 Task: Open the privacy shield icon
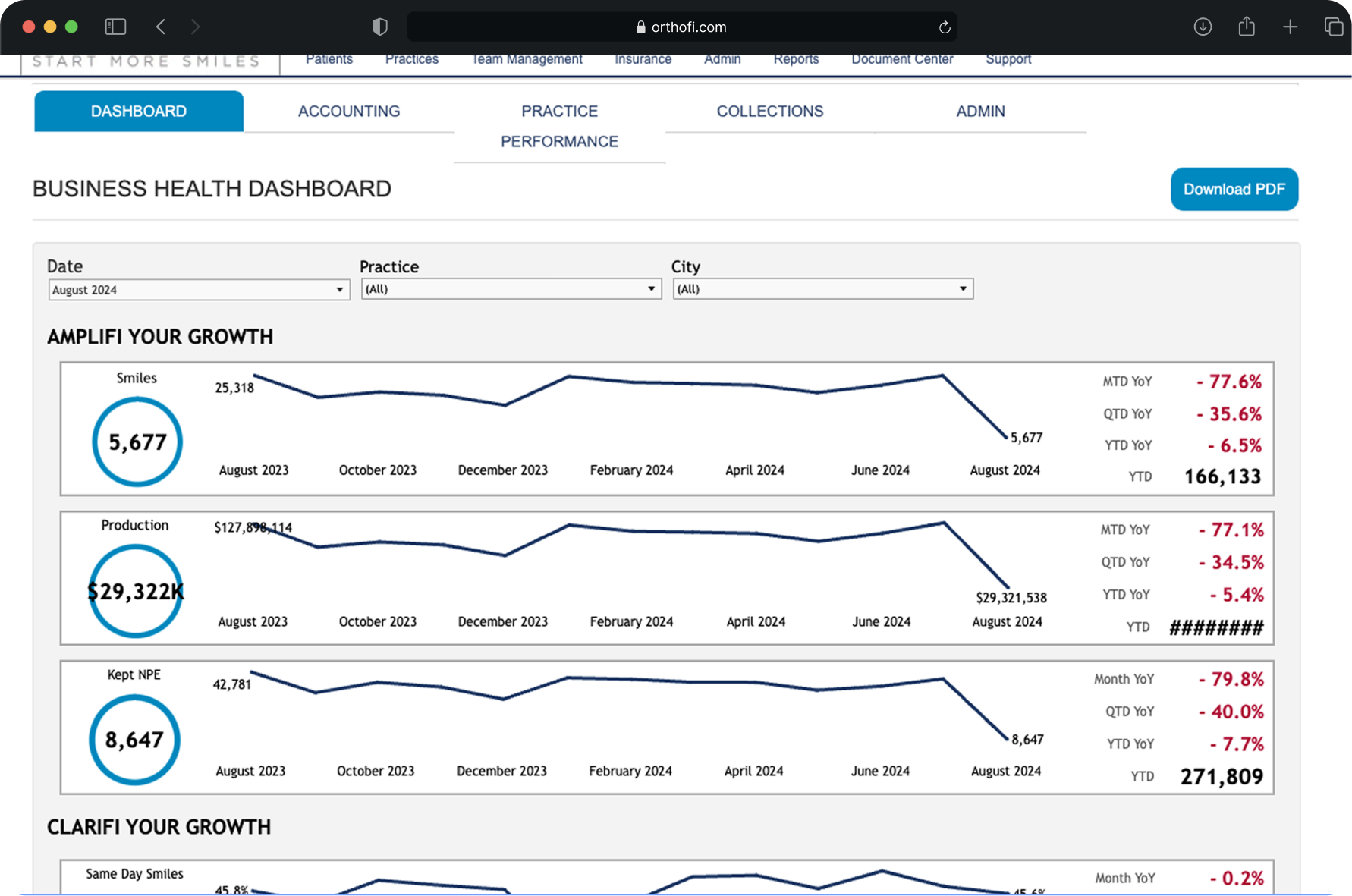(x=380, y=27)
